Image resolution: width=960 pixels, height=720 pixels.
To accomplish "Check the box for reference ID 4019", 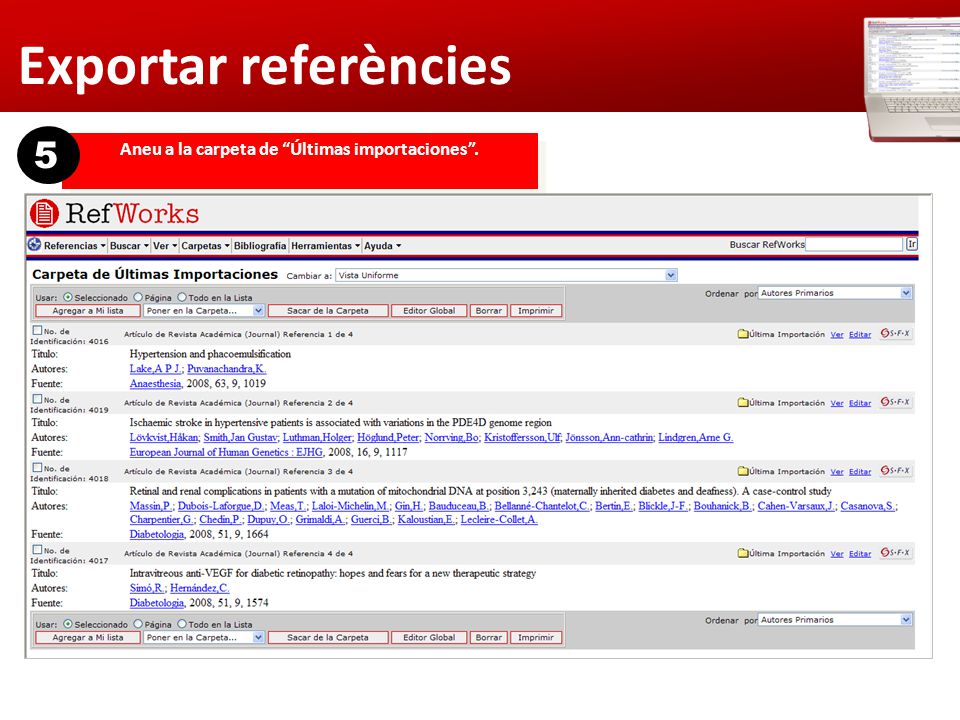I will [37, 399].
